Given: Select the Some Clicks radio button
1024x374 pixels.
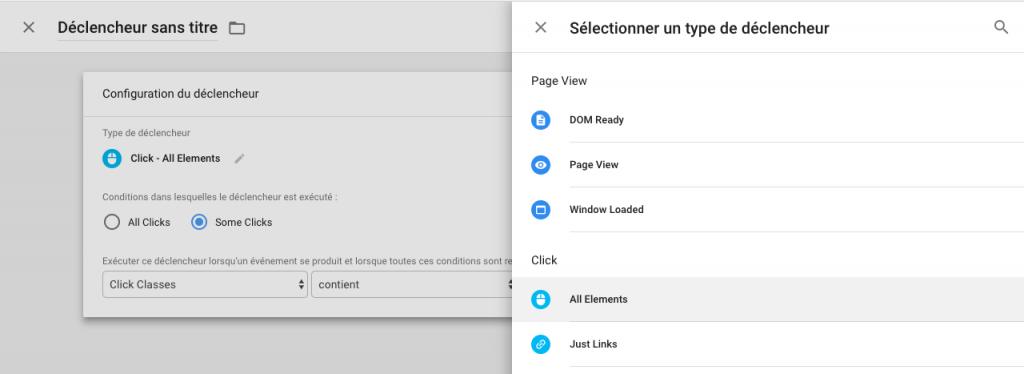Looking at the screenshot, I should coord(199,223).
